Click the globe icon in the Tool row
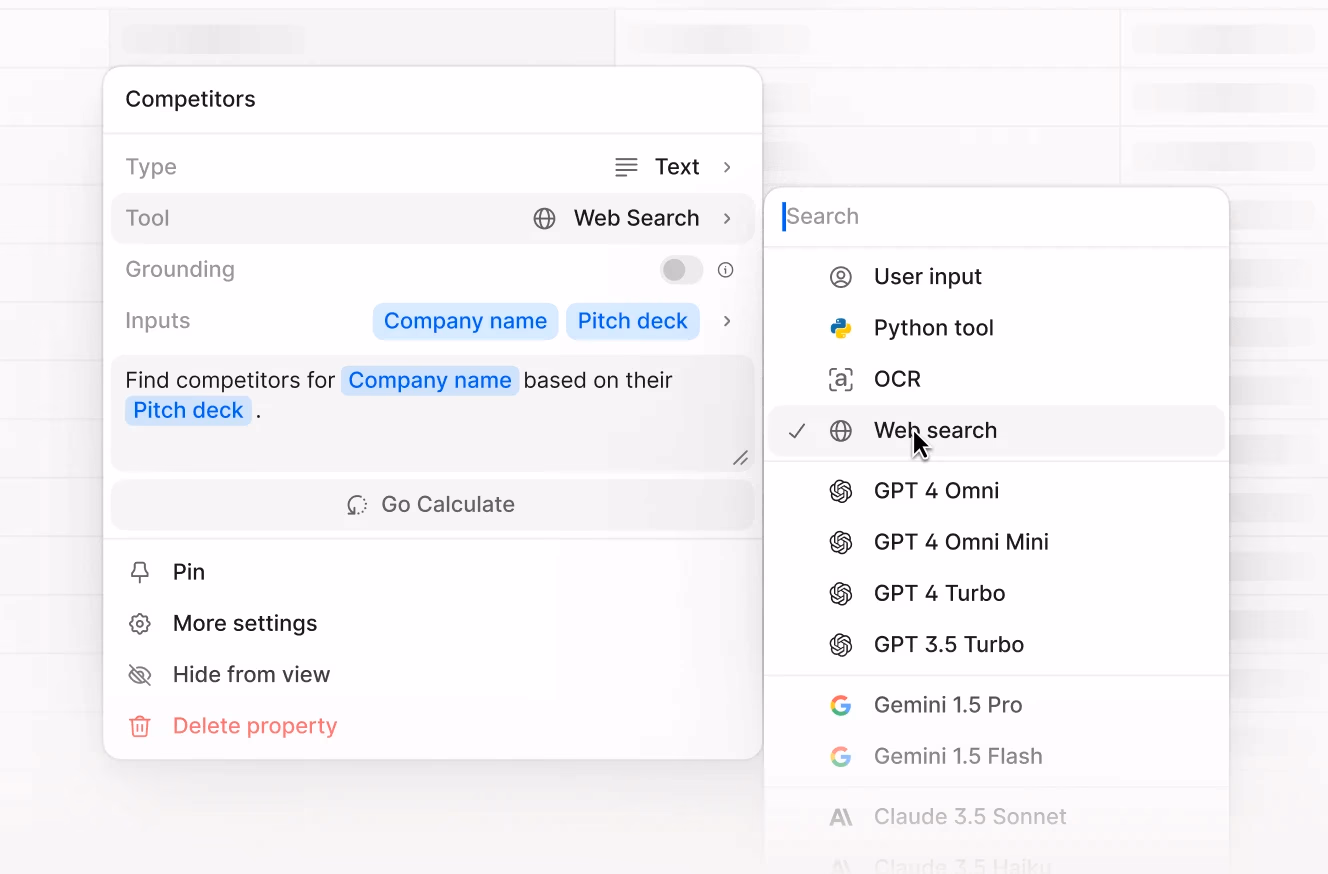 (544, 218)
